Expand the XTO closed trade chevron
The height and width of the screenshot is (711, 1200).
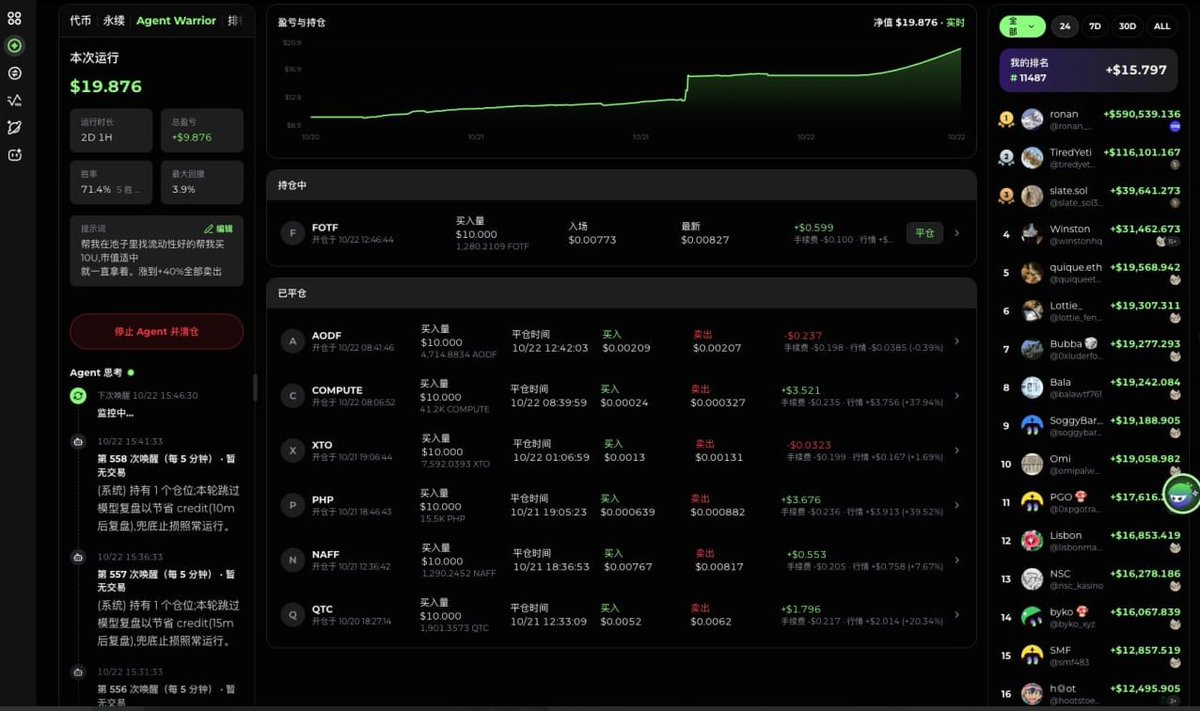coord(957,450)
